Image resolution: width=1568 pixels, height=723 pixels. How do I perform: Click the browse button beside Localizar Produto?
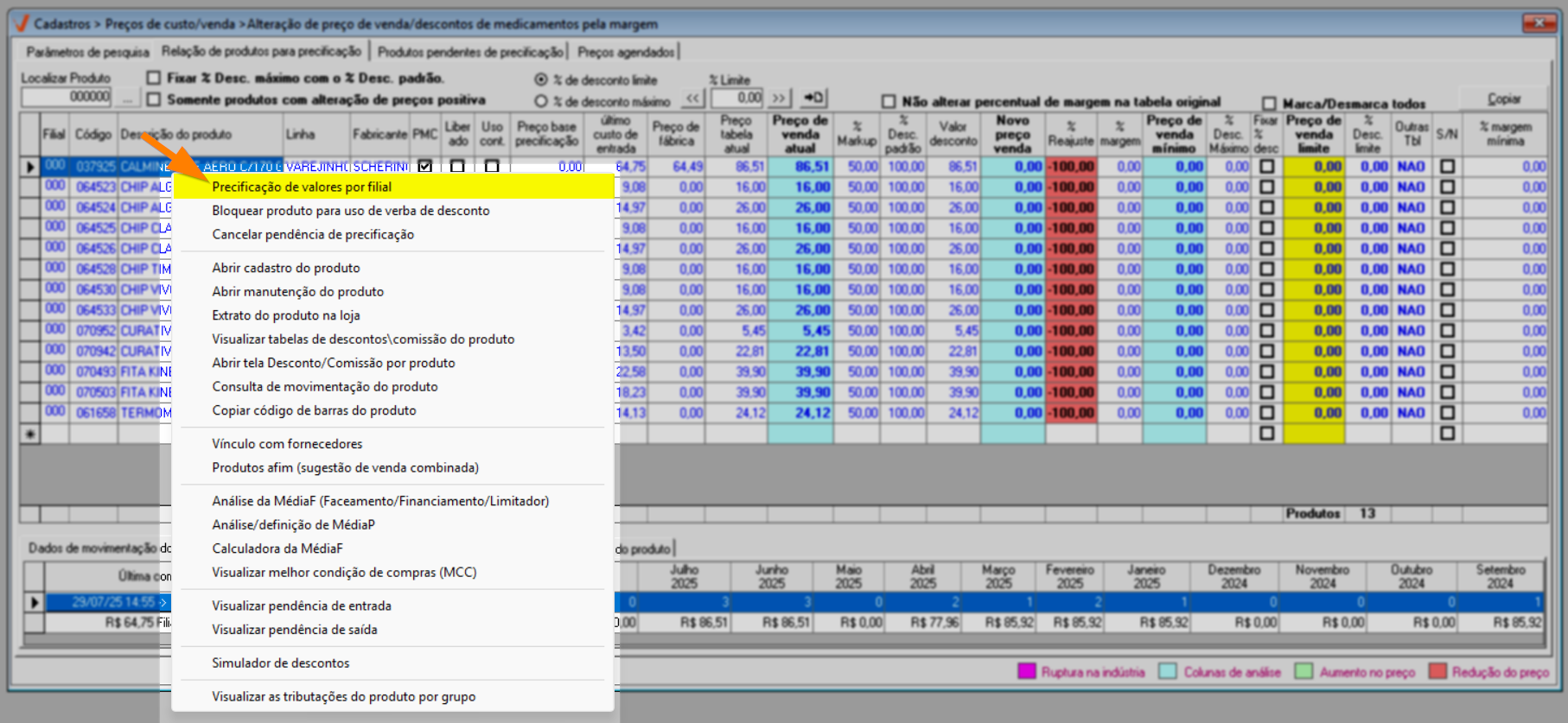[x=128, y=98]
